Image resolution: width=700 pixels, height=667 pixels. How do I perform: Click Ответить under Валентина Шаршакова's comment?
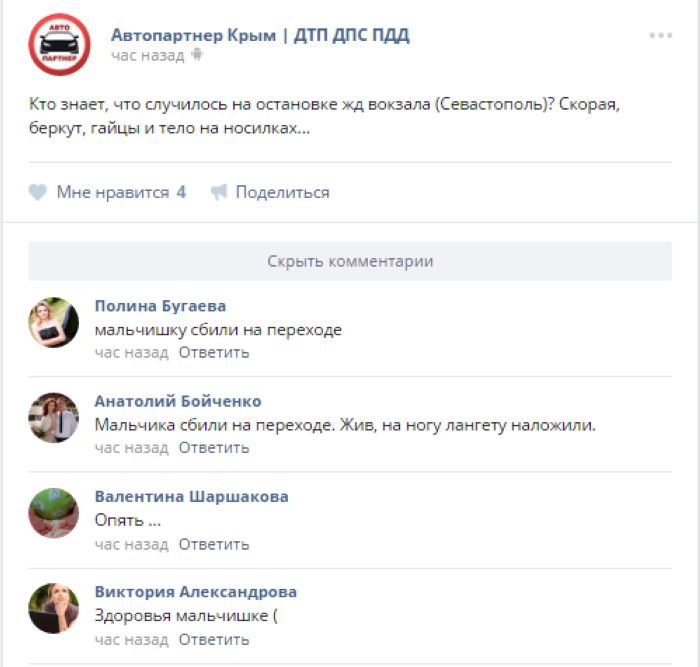click(x=214, y=545)
